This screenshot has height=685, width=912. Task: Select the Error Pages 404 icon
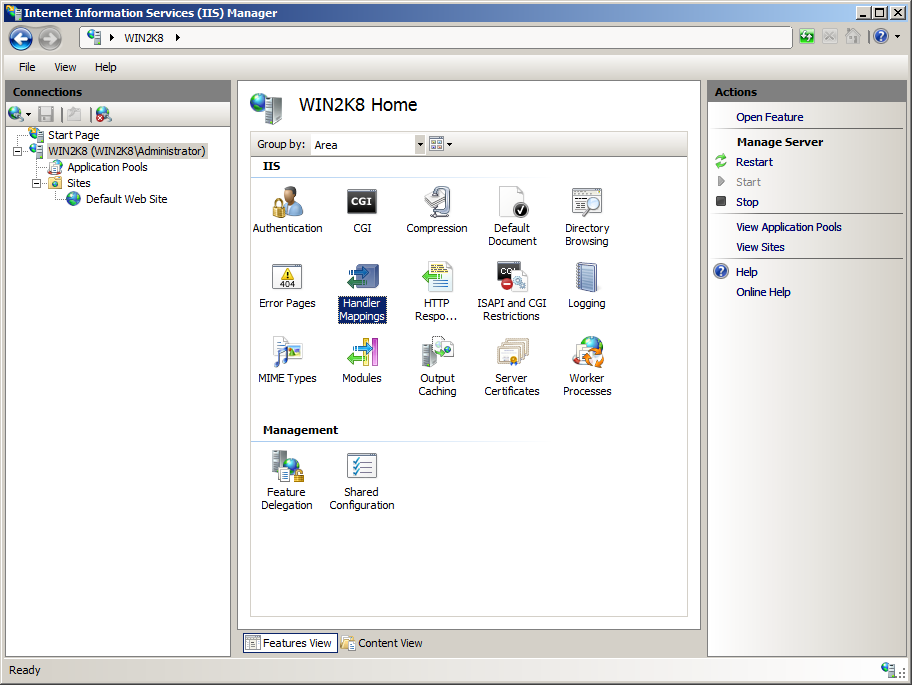click(x=287, y=278)
